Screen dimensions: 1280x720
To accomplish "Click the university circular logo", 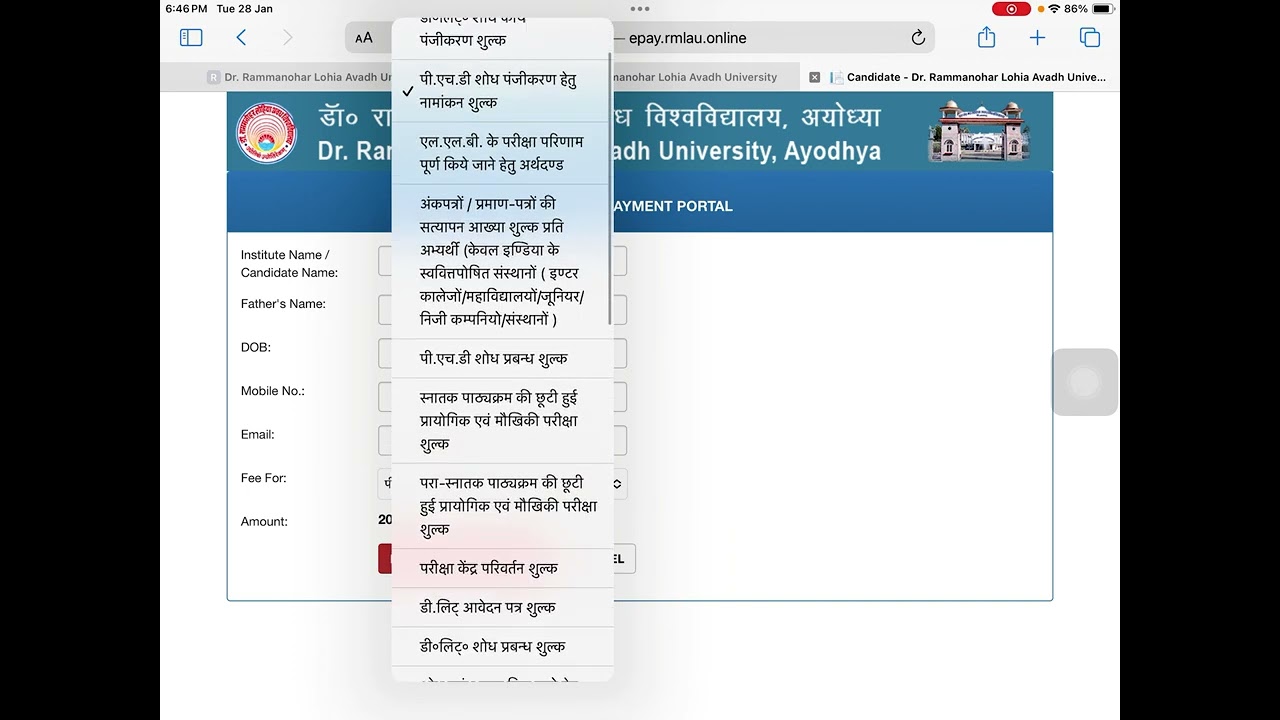I will point(266,132).
